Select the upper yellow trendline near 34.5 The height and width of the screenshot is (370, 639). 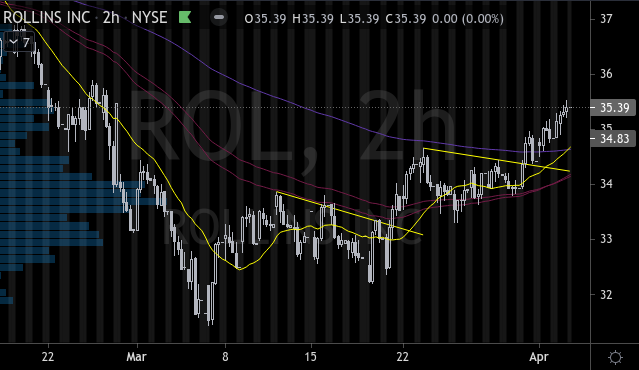point(496,160)
